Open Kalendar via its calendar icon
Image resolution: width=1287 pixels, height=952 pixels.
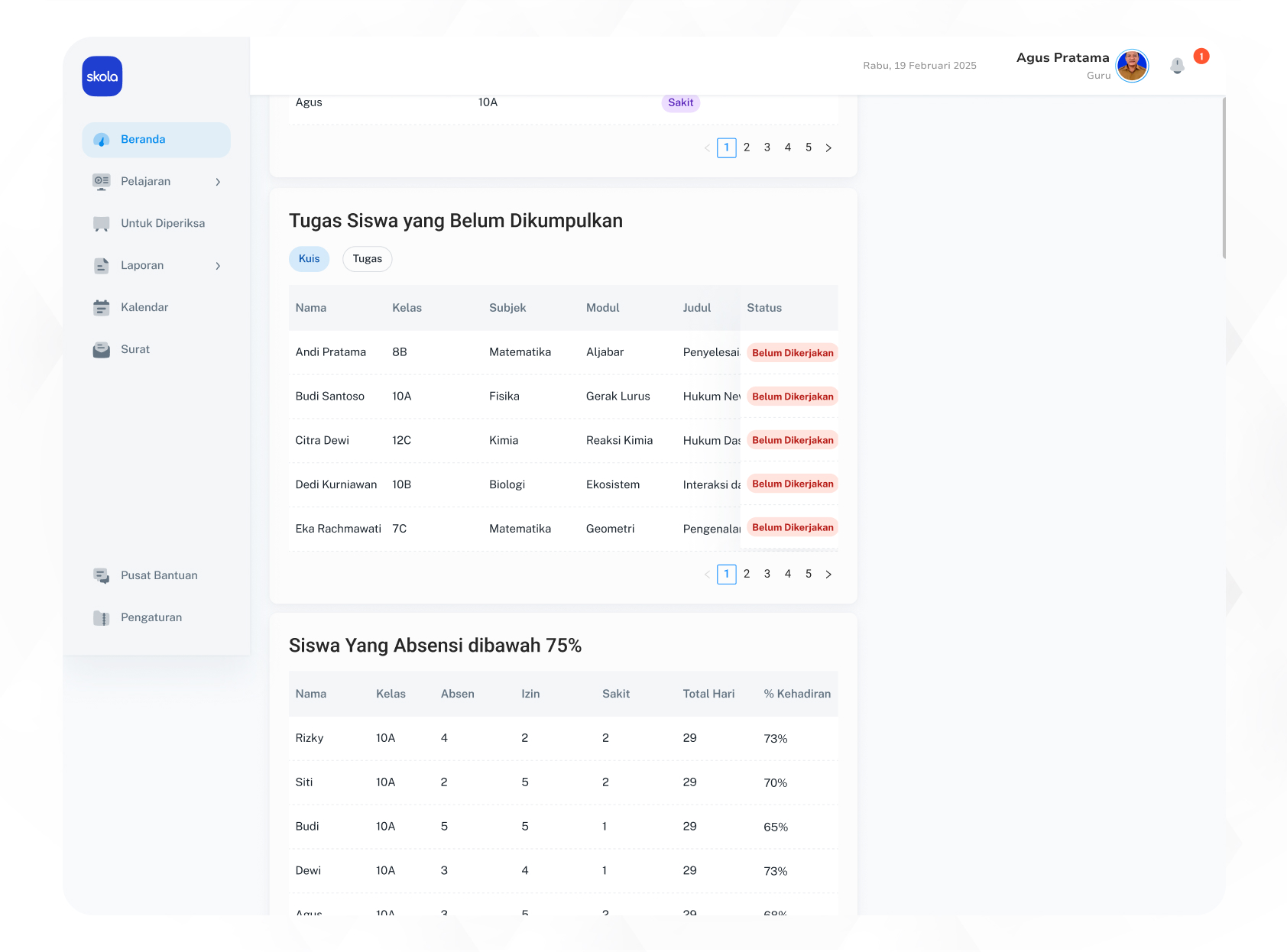coord(101,308)
